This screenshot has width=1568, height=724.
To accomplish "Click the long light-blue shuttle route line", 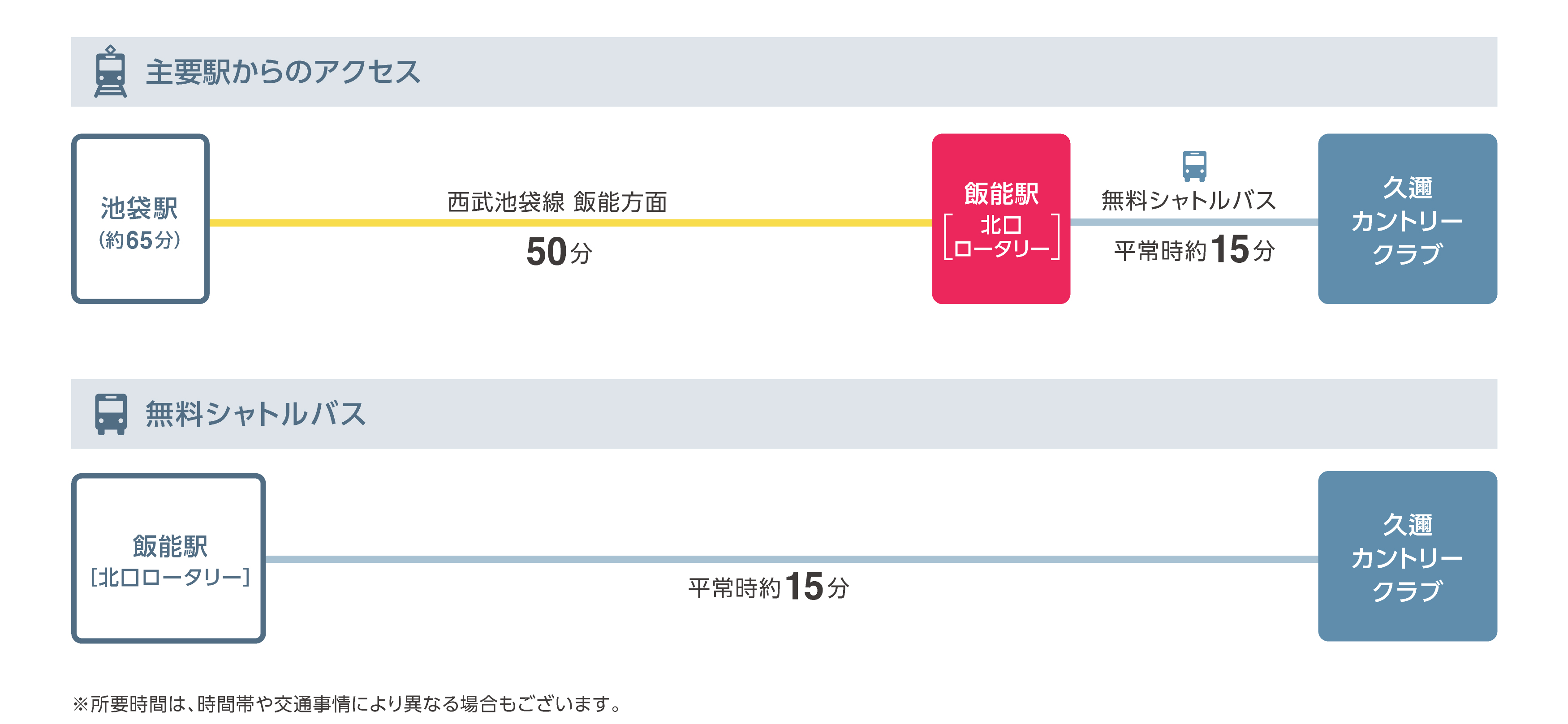I will pos(791,559).
